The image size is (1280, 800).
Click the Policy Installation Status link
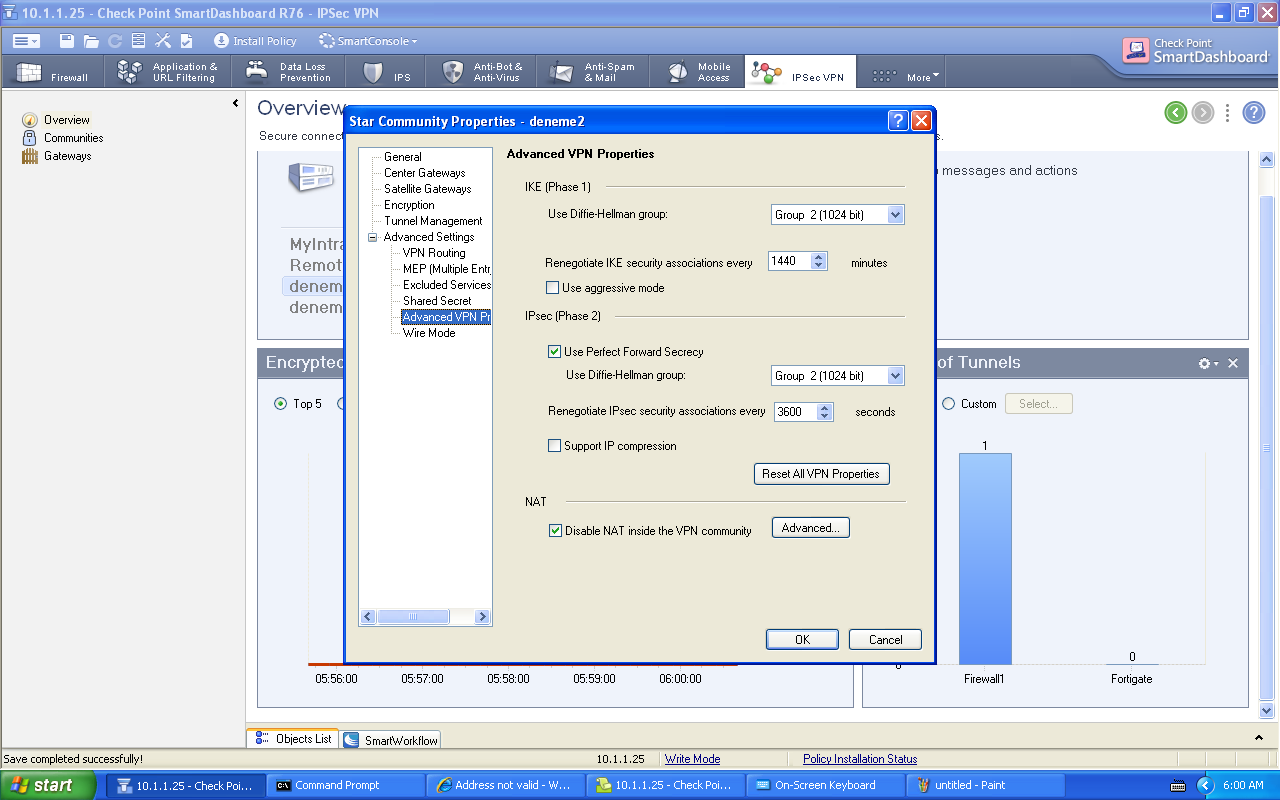[x=860, y=759]
